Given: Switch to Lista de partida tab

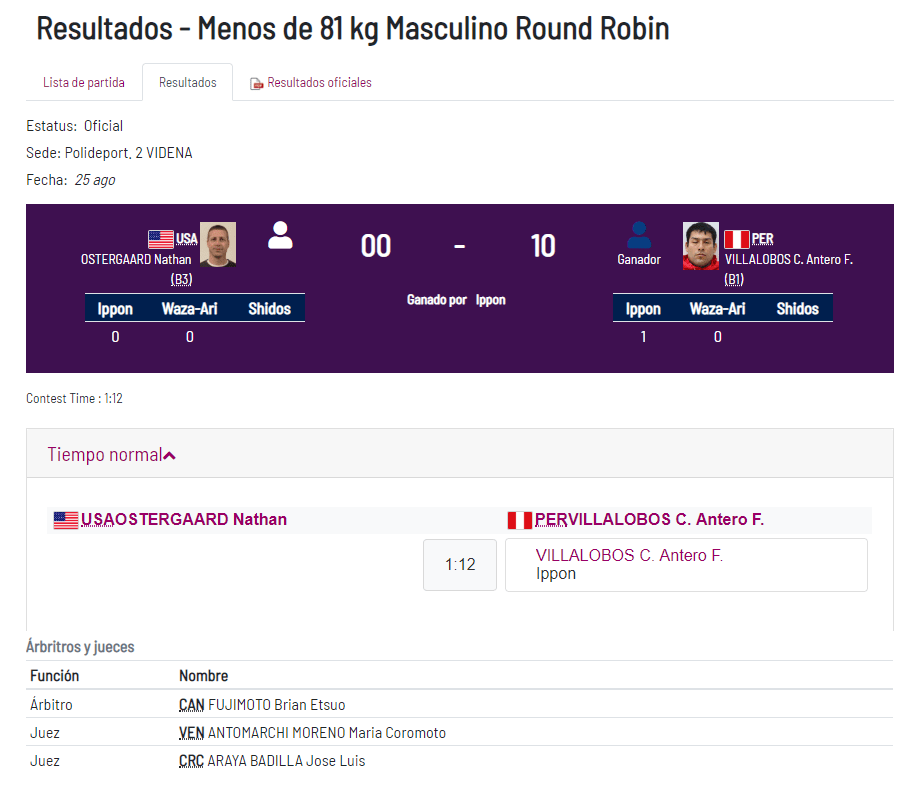Looking at the screenshot, I should [x=84, y=82].
